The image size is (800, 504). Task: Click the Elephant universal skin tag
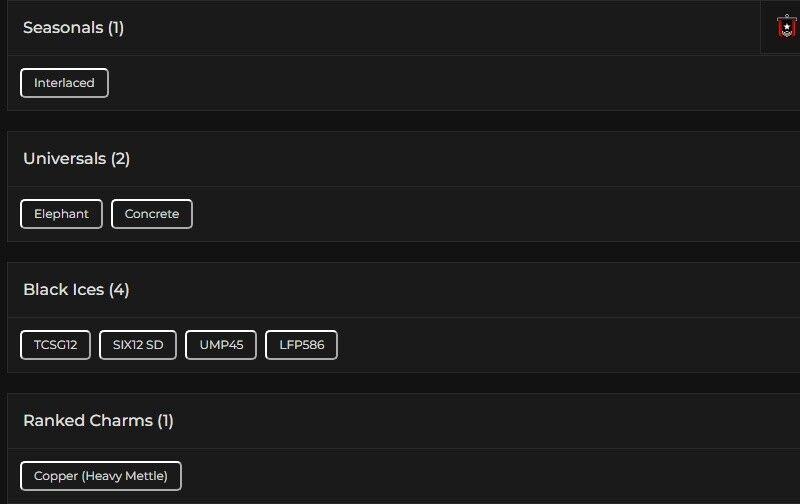point(61,214)
